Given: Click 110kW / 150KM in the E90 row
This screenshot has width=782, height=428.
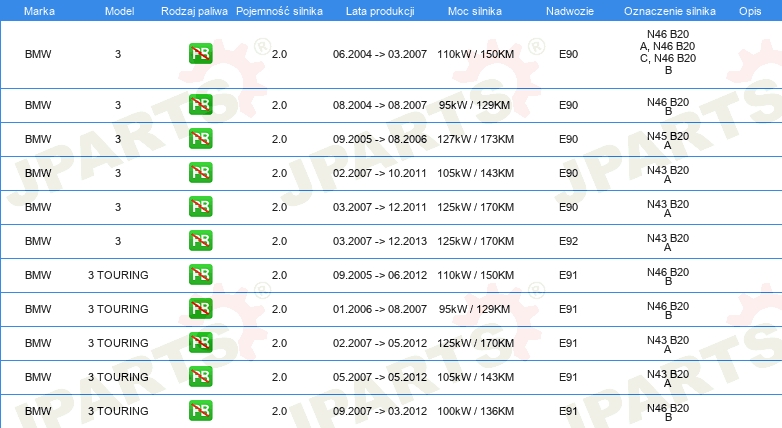Looking at the screenshot, I should tap(475, 54).
